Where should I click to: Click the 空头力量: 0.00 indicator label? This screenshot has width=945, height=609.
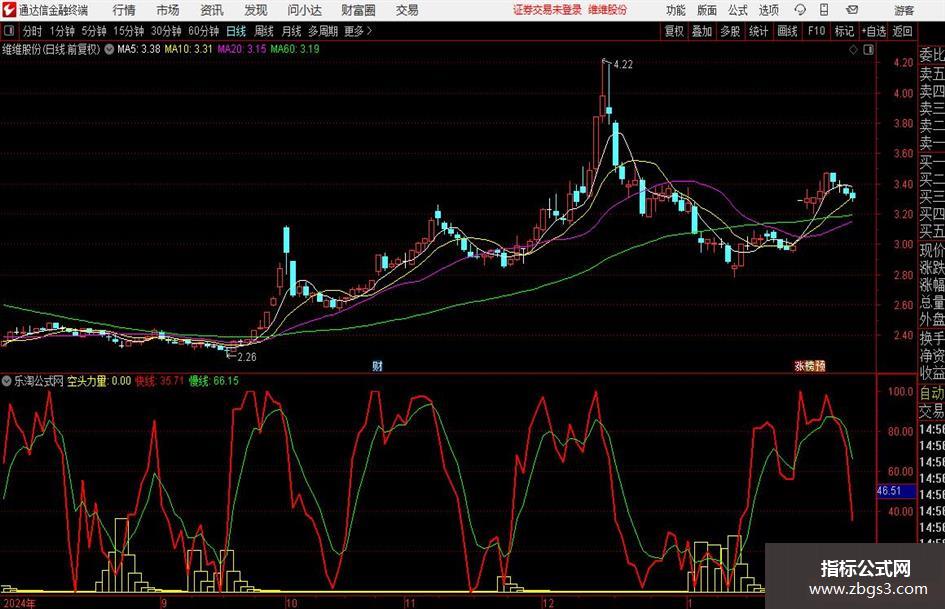99,381
